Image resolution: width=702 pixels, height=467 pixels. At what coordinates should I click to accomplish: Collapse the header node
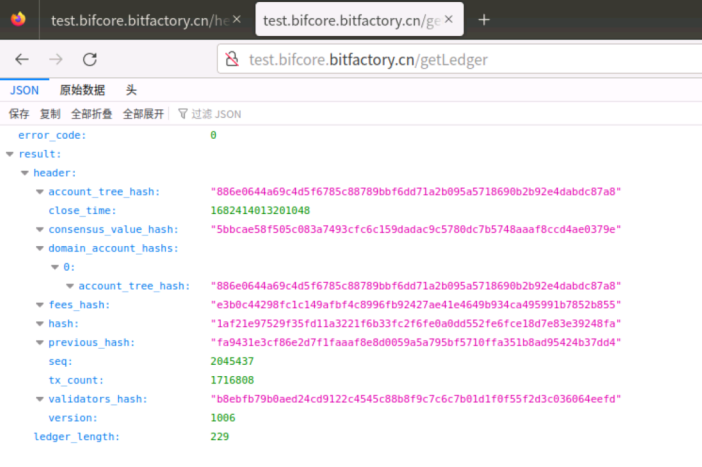click(x=25, y=173)
